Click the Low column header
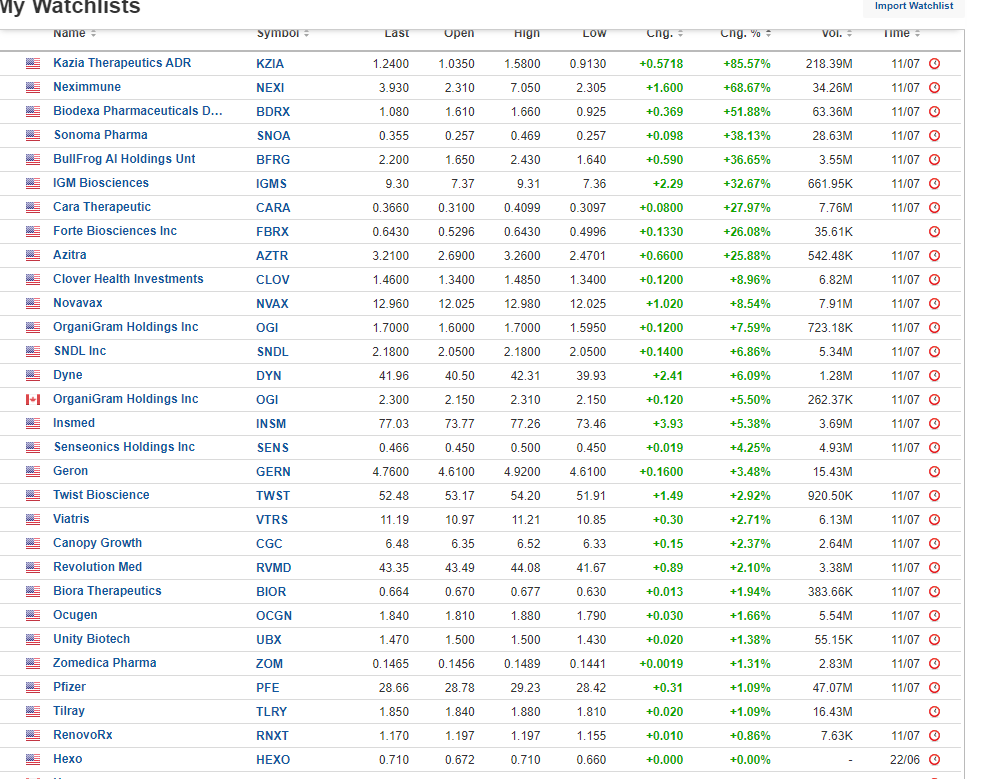 (594, 33)
